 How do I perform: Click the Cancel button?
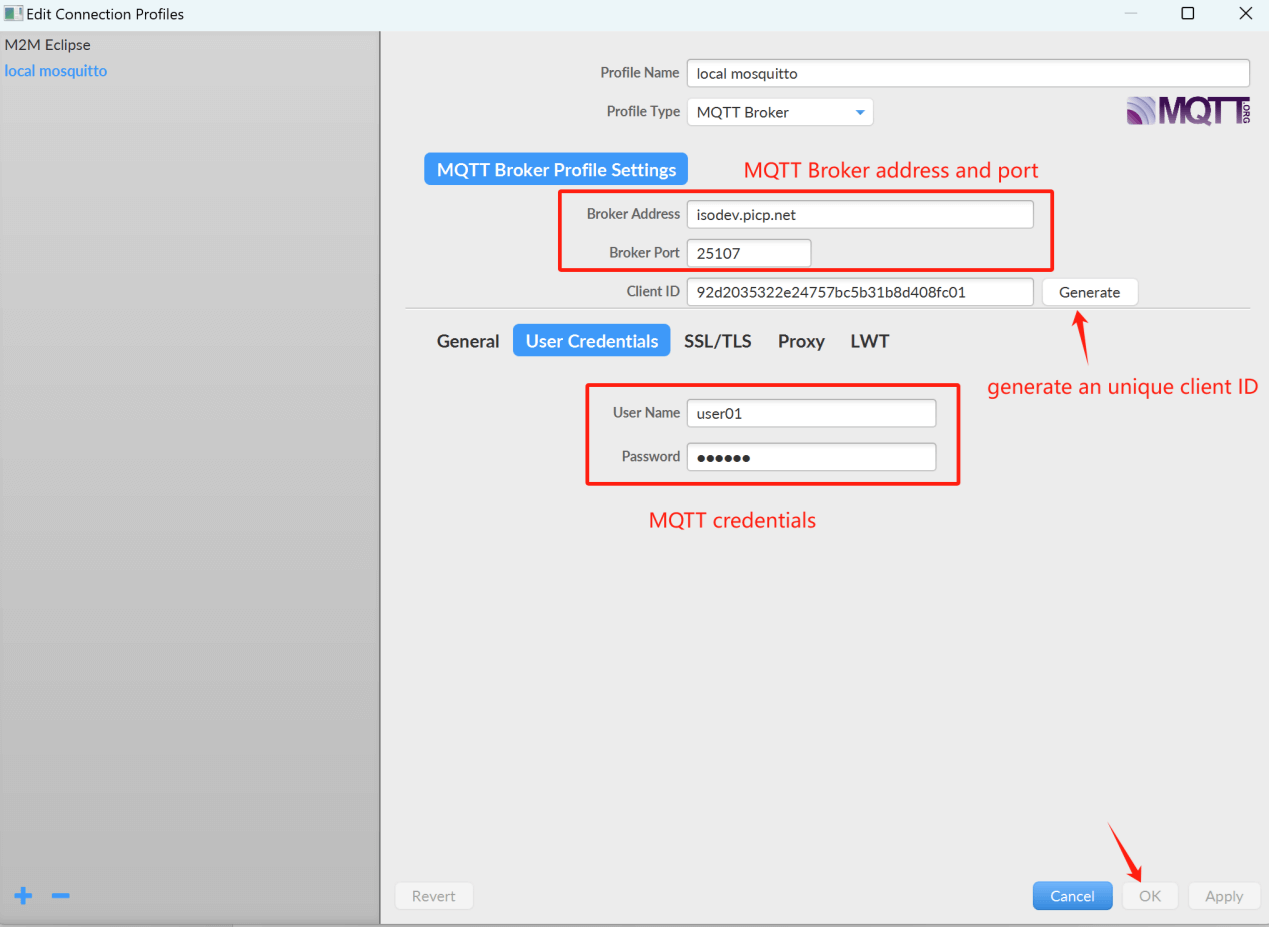tap(1073, 896)
